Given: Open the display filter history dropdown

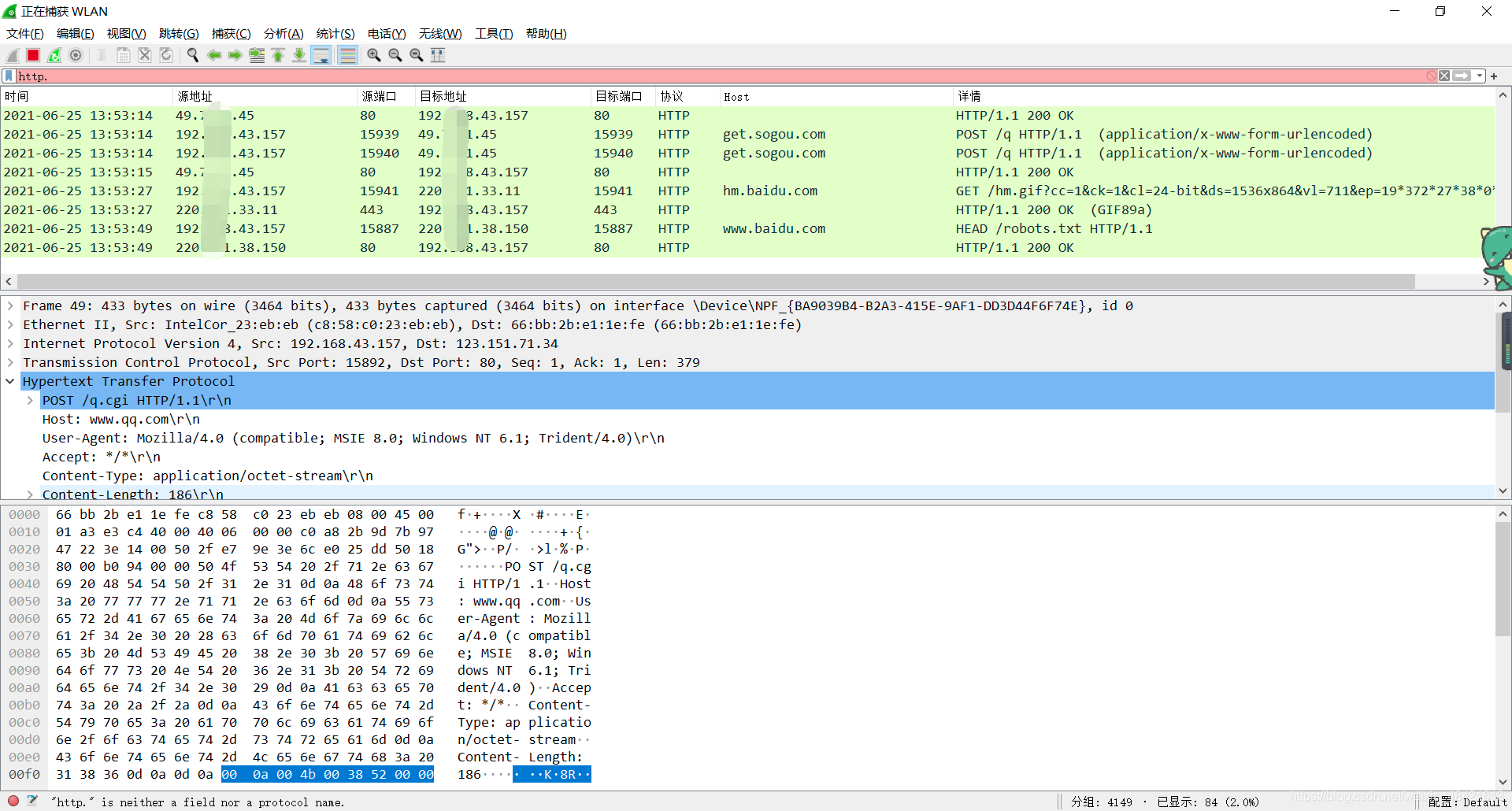Looking at the screenshot, I should tap(1480, 76).
